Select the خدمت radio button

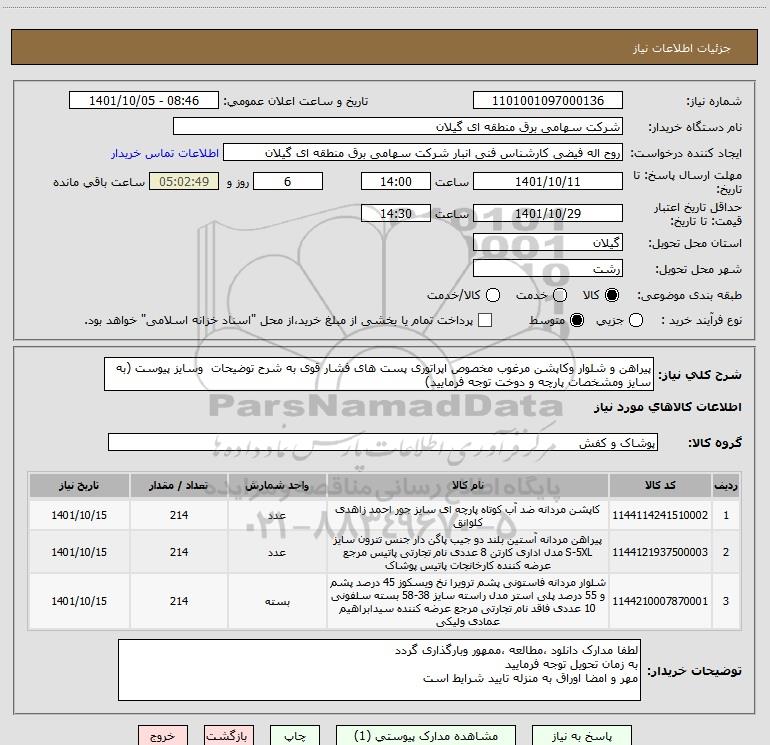coord(560,295)
